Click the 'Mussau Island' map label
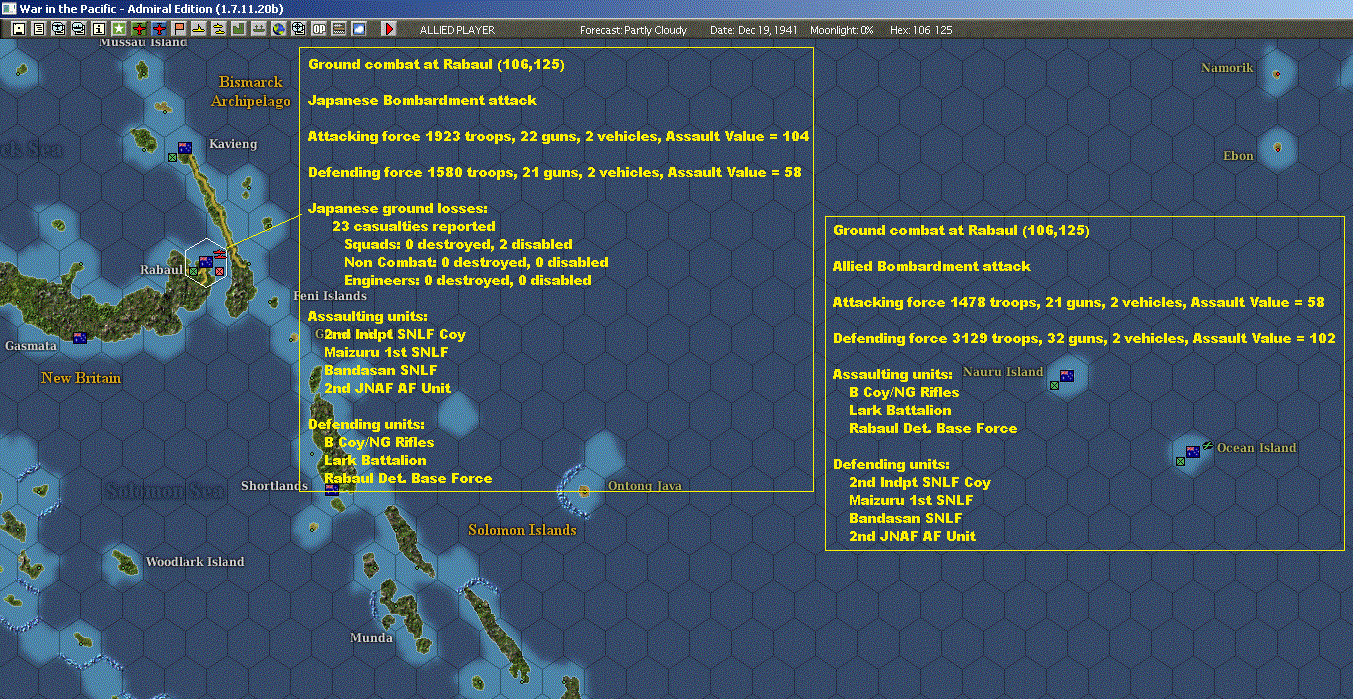Viewport: 1353px width, 699px height. [x=143, y=43]
